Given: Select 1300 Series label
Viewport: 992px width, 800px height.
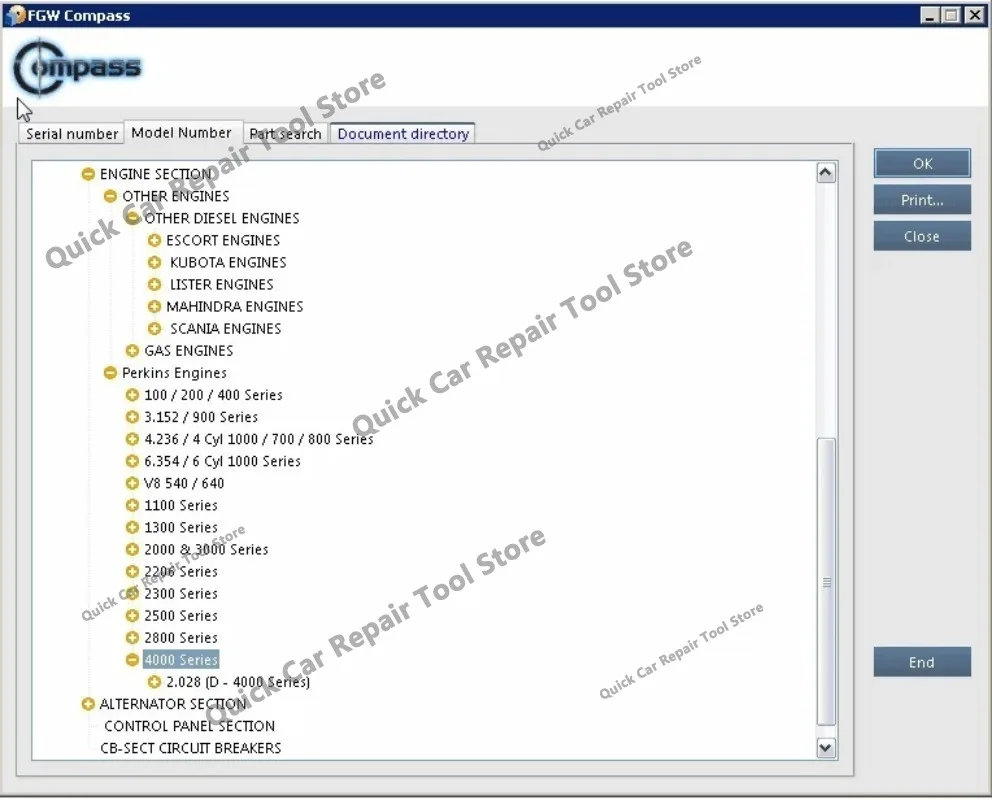Looking at the screenshot, I should click(181, 527).
